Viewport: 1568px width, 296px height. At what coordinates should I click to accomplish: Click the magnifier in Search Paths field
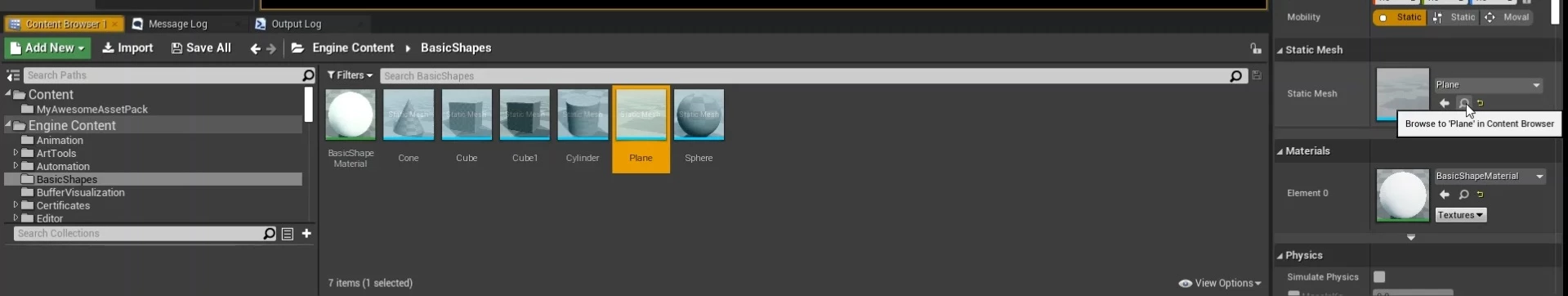click(308, 75)
